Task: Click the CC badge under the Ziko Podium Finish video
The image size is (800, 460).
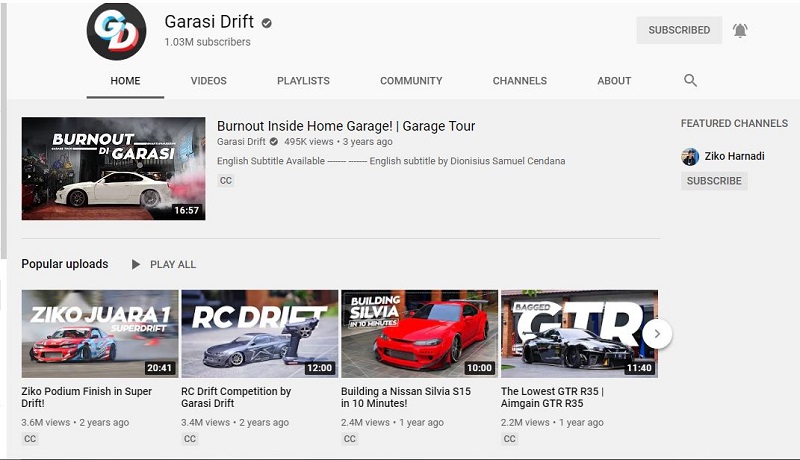Action: (x=30, y=439)
